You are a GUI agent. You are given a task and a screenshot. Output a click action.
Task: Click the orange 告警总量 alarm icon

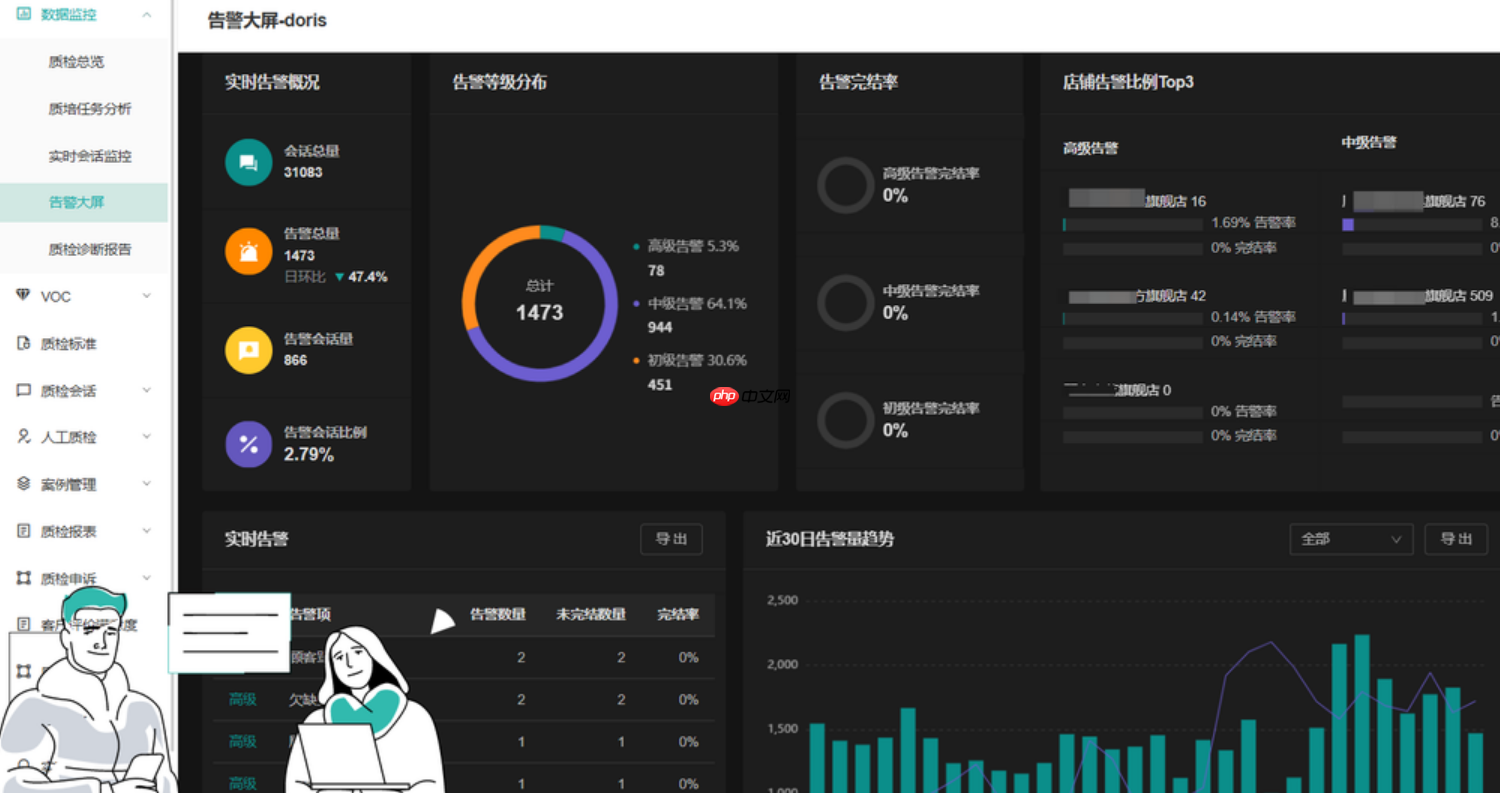[x=248, y=252]
